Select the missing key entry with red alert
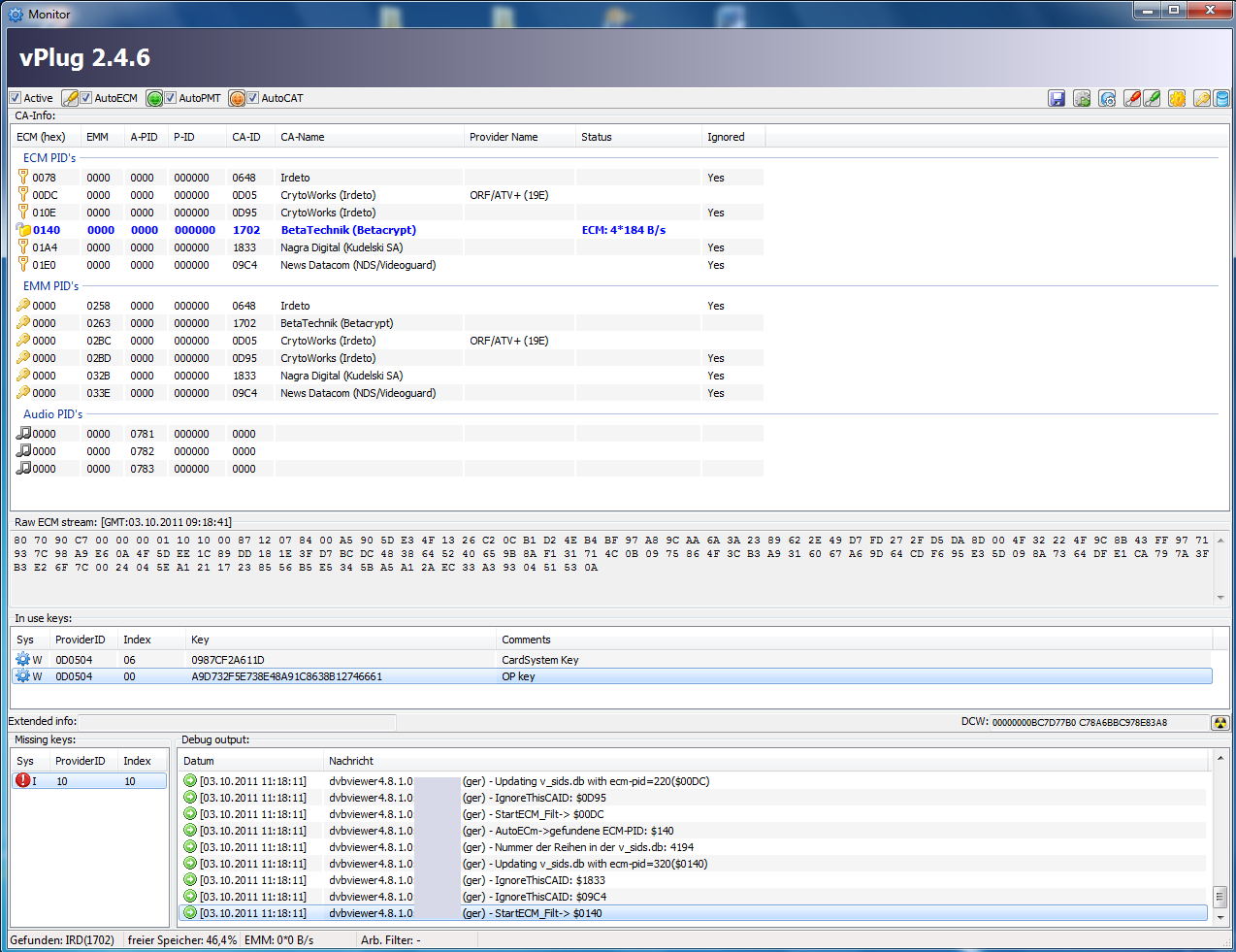This screenshot has height=952, width=1236. tap(87, 781)
